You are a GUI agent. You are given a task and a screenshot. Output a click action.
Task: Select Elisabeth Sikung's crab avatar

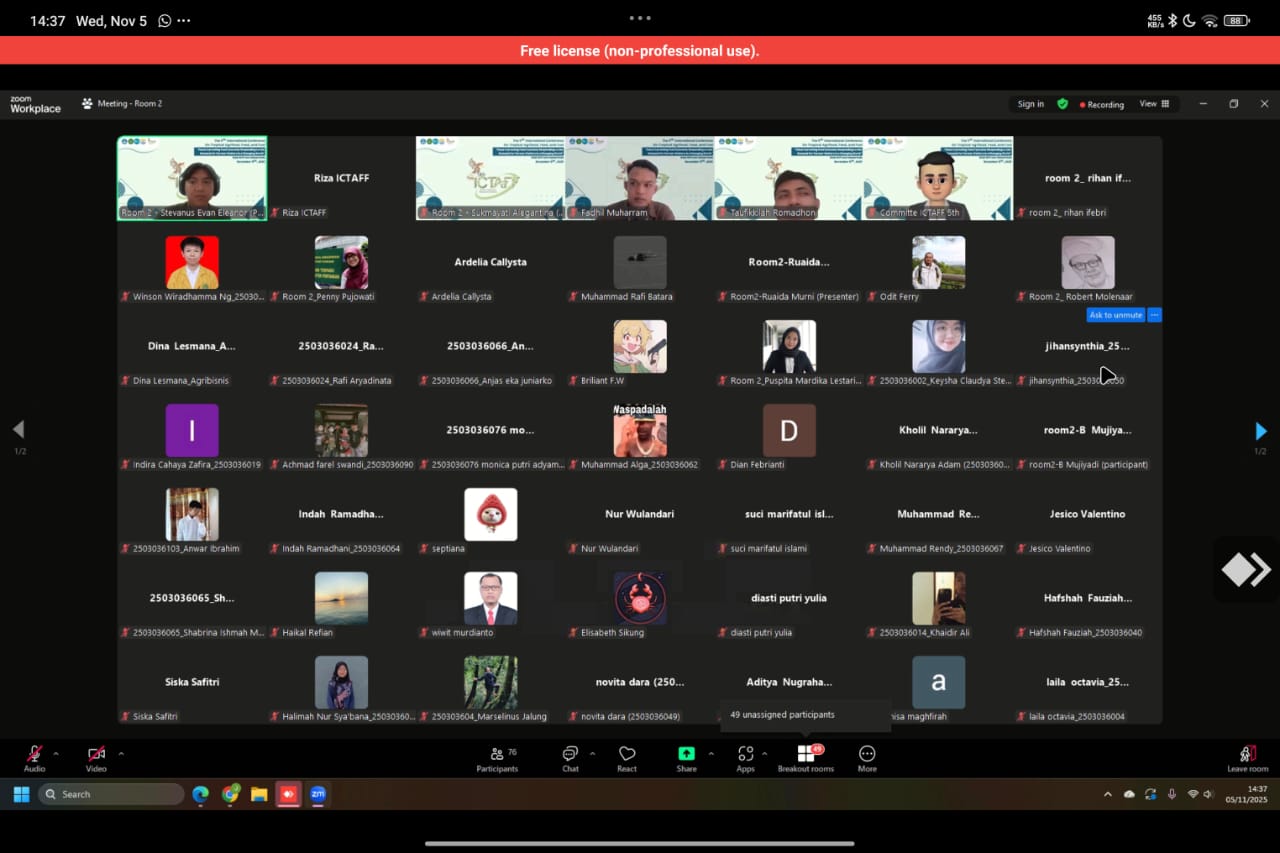(x=640, y=598)
